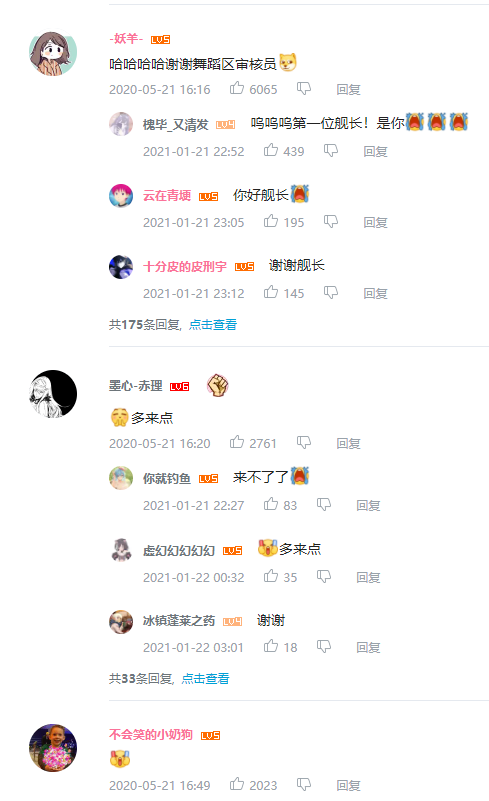The width and height of the screenshot is (489, 801).
Task: Open -妖羊- avatar picture
Action: tap(53, 53)
